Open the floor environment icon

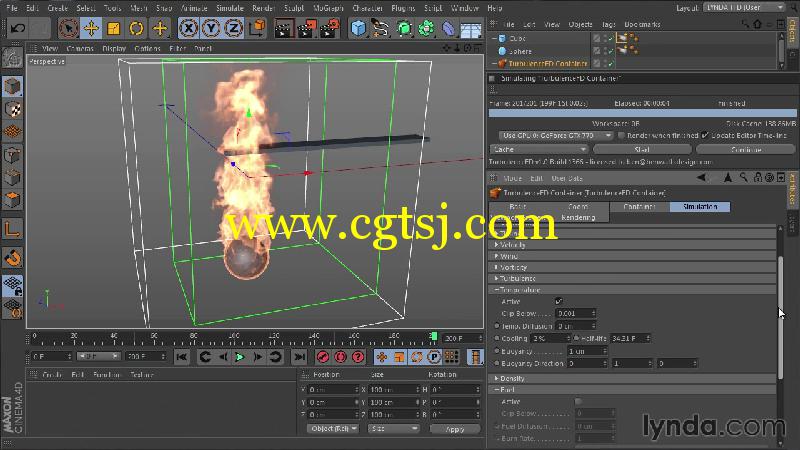(x=471, y=28)
